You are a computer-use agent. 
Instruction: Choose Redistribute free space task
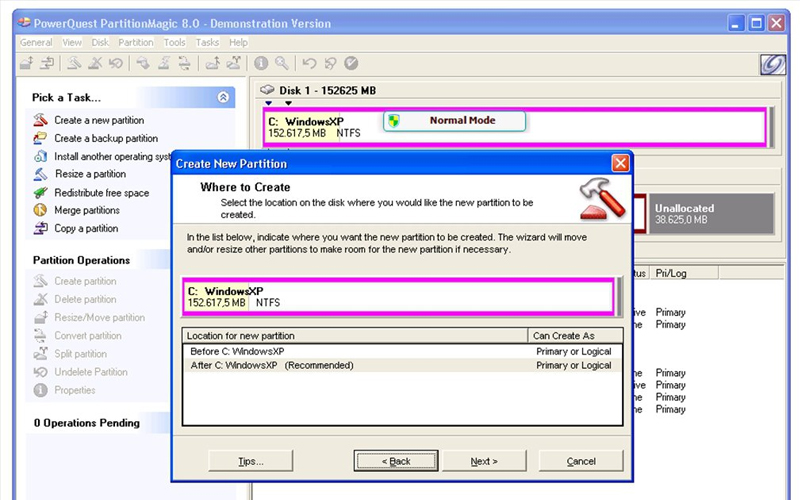[x=91, y=193]
